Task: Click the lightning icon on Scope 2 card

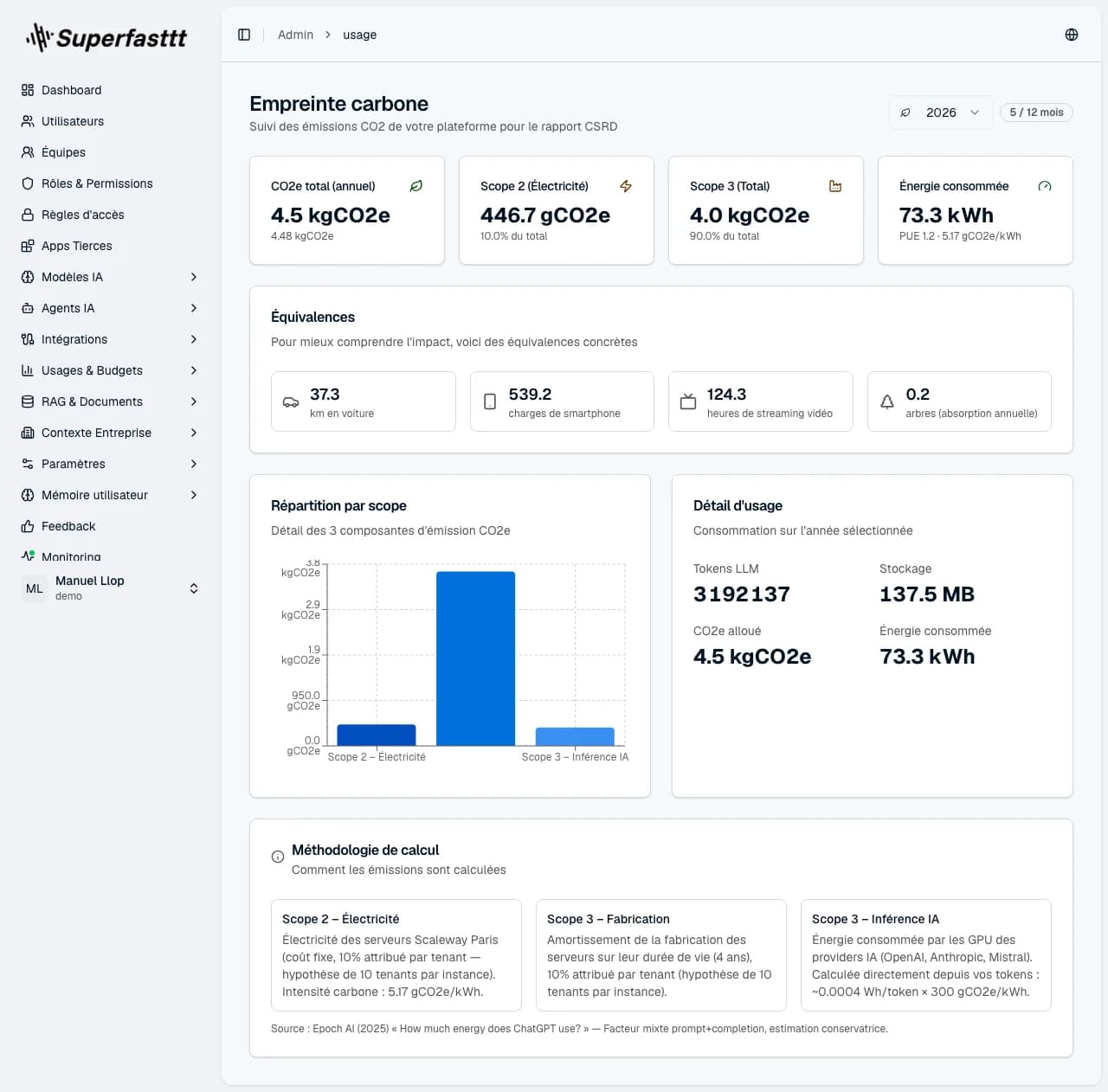Action: click(x=626, y=186)
